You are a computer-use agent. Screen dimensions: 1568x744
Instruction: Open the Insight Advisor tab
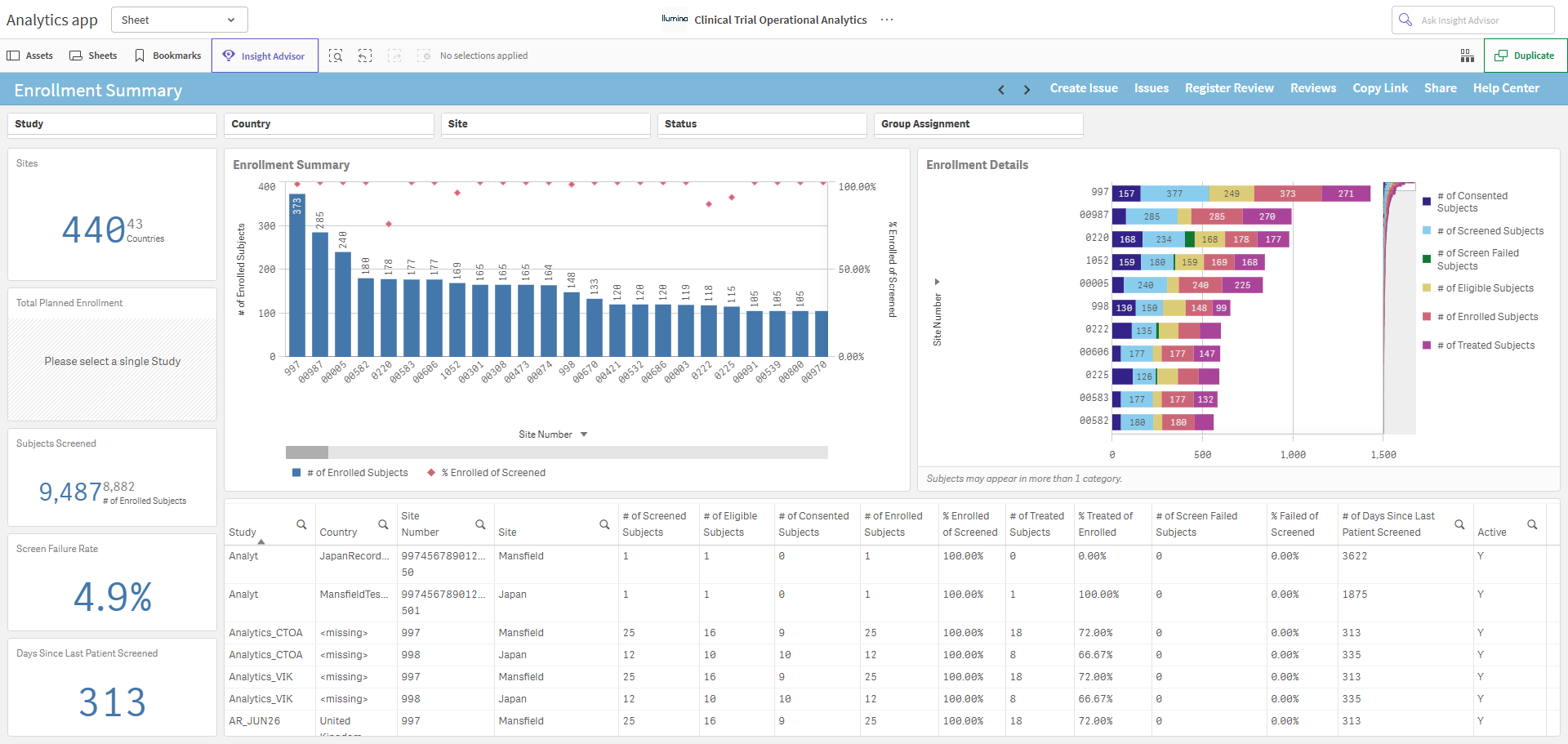pos(265,56)
